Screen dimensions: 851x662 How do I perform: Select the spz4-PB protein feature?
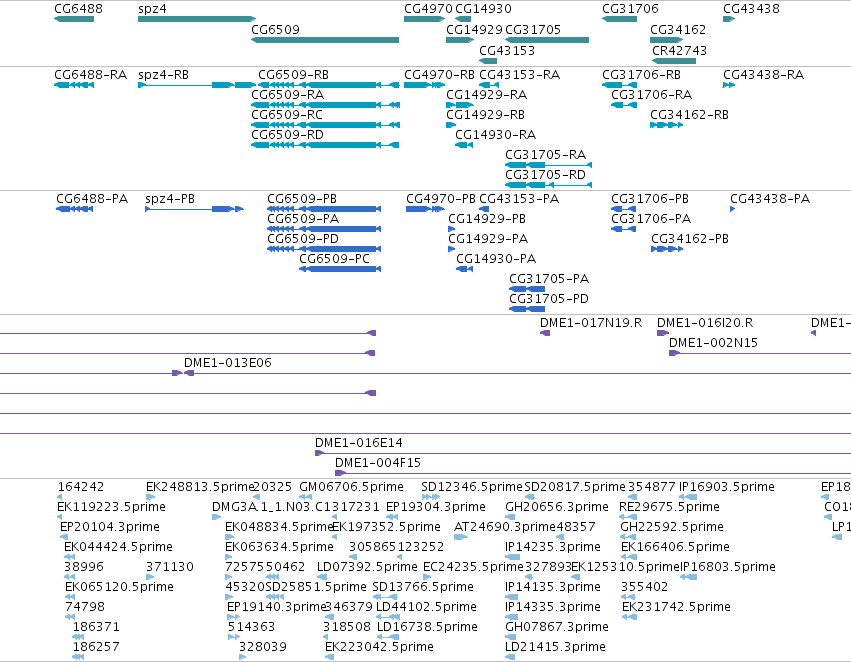(194, 209)
